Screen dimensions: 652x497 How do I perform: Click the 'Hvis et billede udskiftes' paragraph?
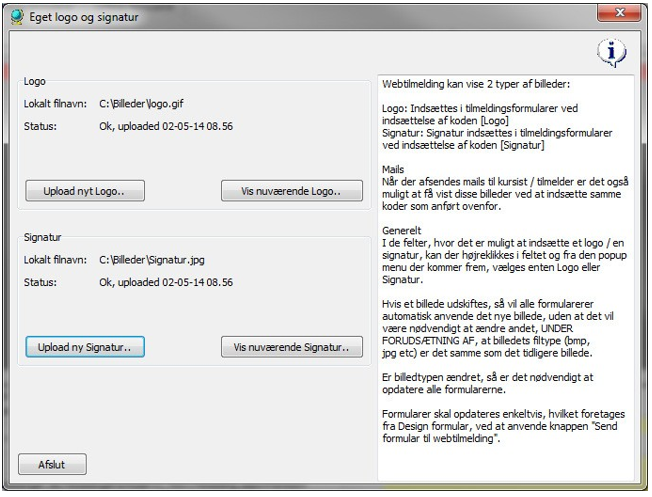[498, 328]
